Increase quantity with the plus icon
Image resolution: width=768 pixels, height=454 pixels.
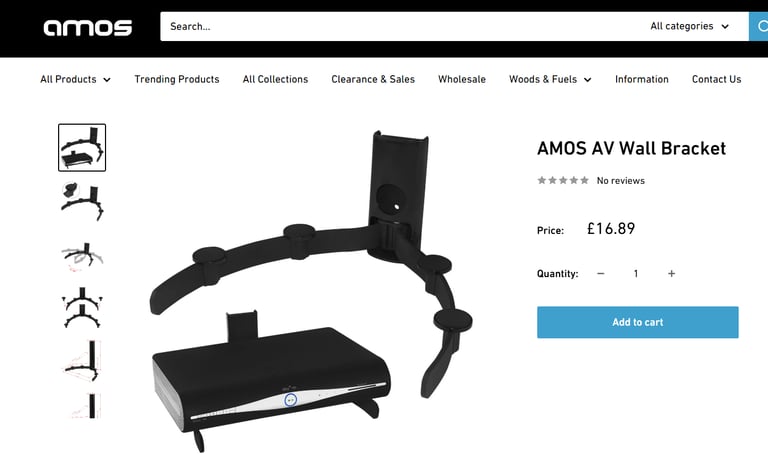pyautogui.click(x=672, y=274)
